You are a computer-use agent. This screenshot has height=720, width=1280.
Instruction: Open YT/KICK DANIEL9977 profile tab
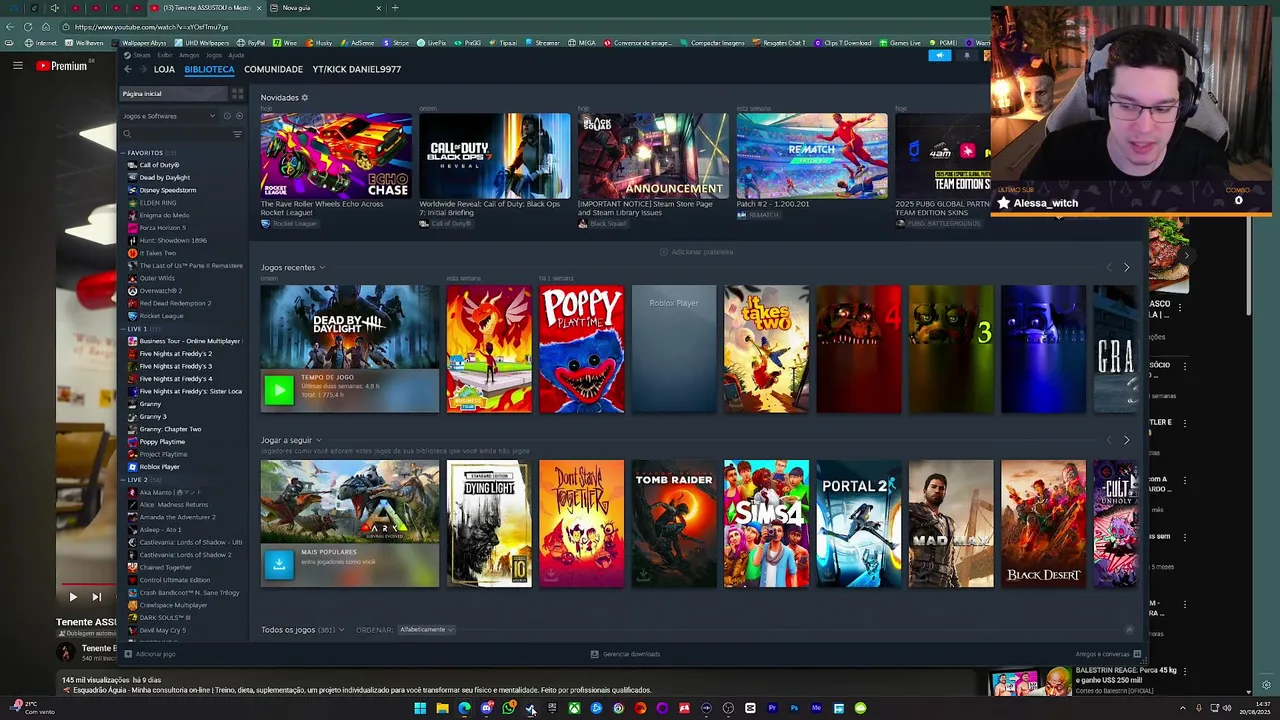click(356, 69)
